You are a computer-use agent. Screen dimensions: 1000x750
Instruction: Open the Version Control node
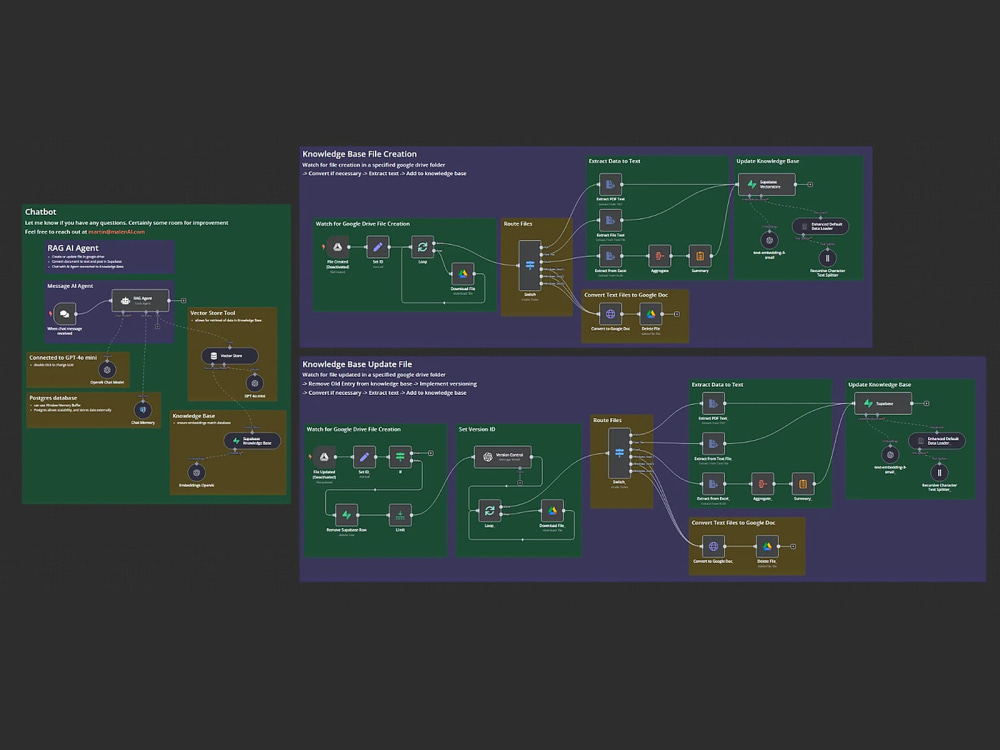(x=503, y=457)
